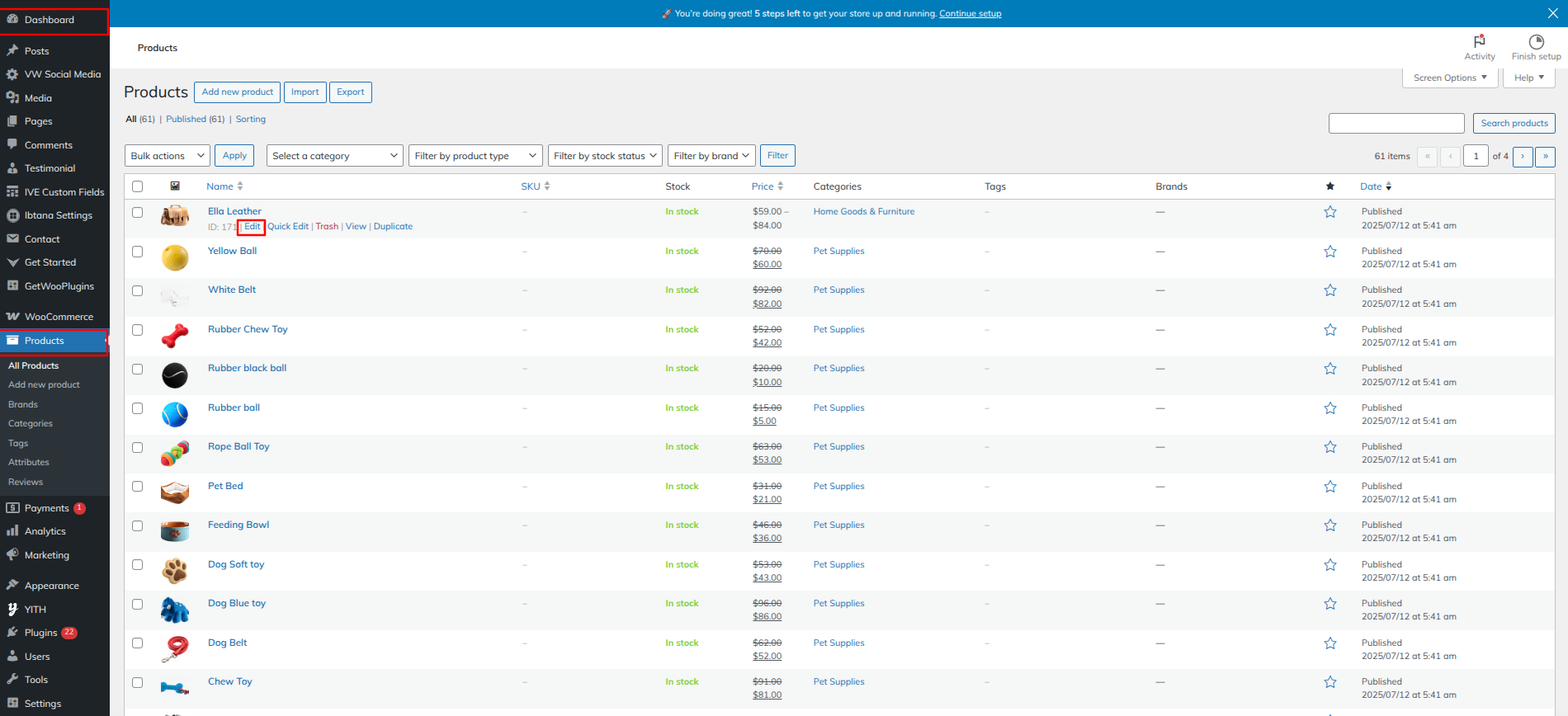Sort by the image column header icon
Image resolution: width=1568 pixels, height=716 pixels.
click(x=175, y=186)
